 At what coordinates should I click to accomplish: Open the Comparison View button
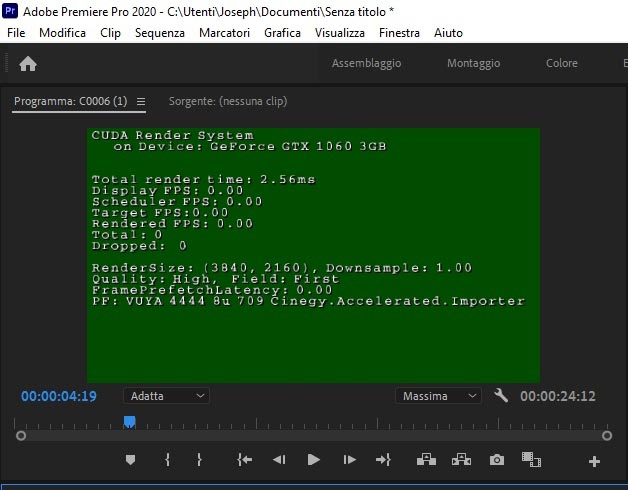tap(531, 460)
